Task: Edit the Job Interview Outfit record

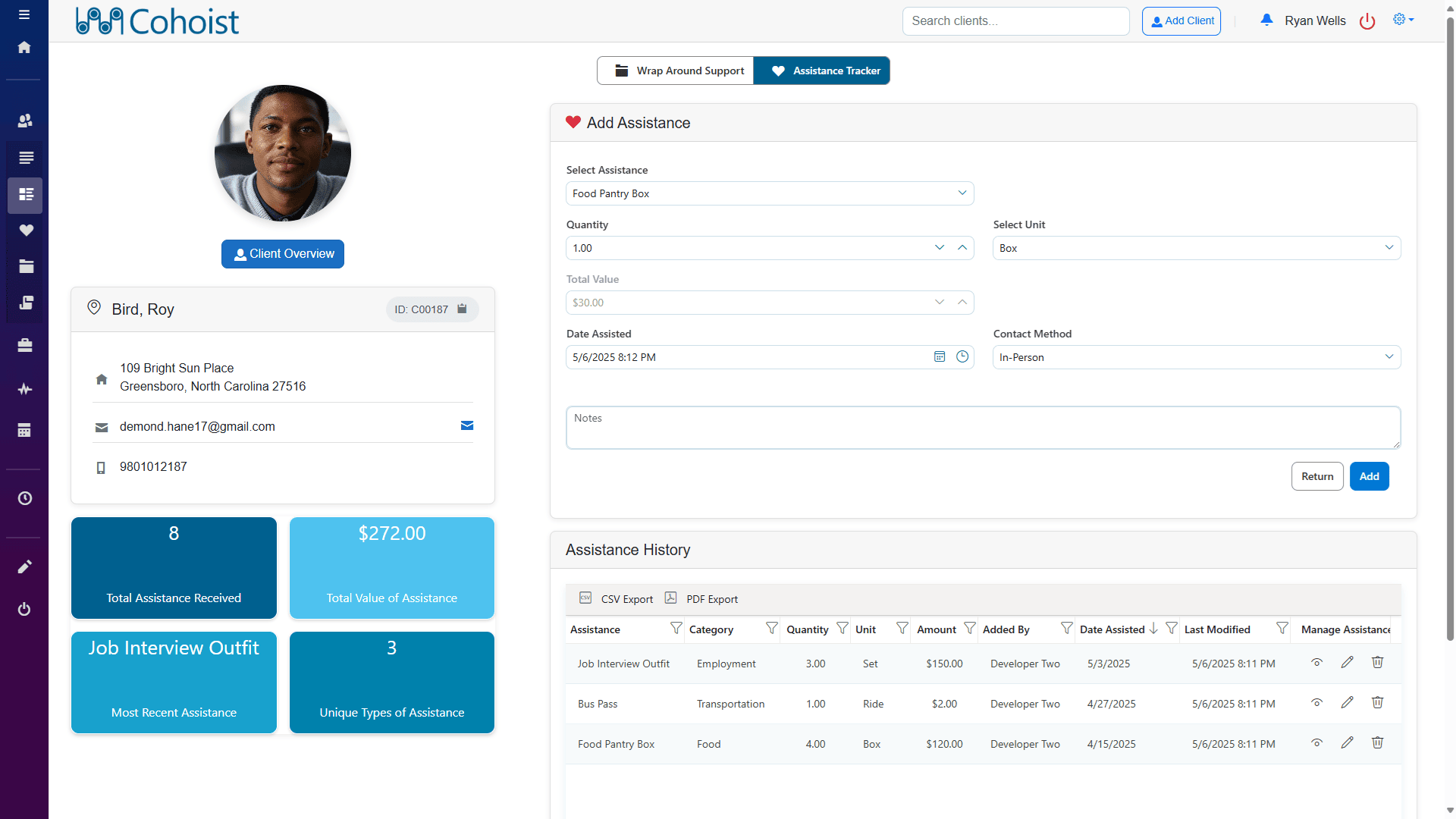Action: 1347,663
